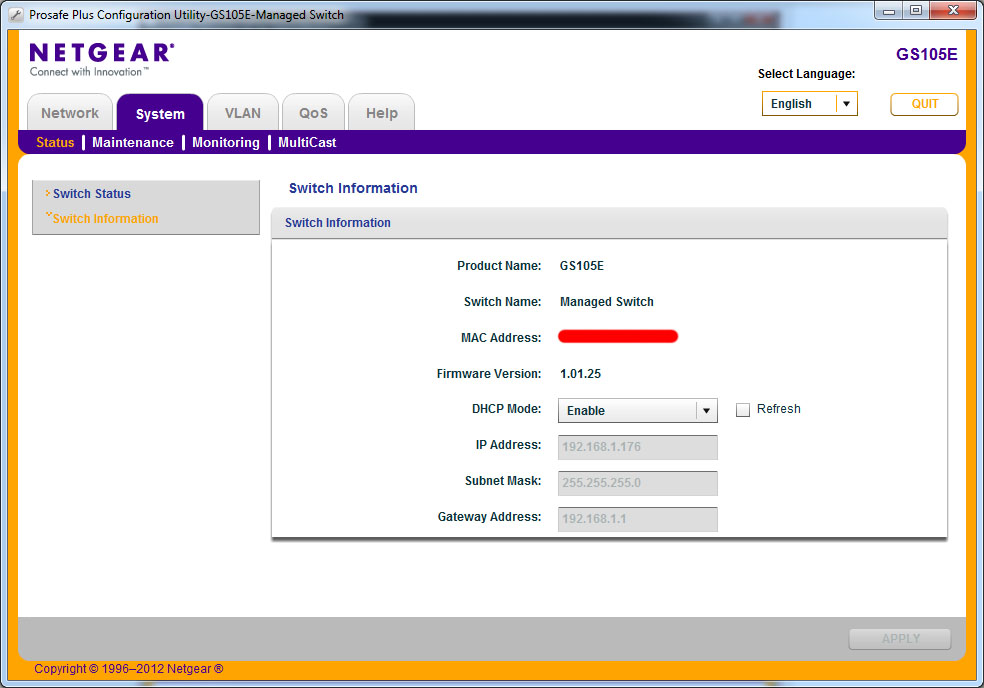Click the Product Name value GS105E
The height and width of the screenshot is (688, 984).
(x=582, y=266)
